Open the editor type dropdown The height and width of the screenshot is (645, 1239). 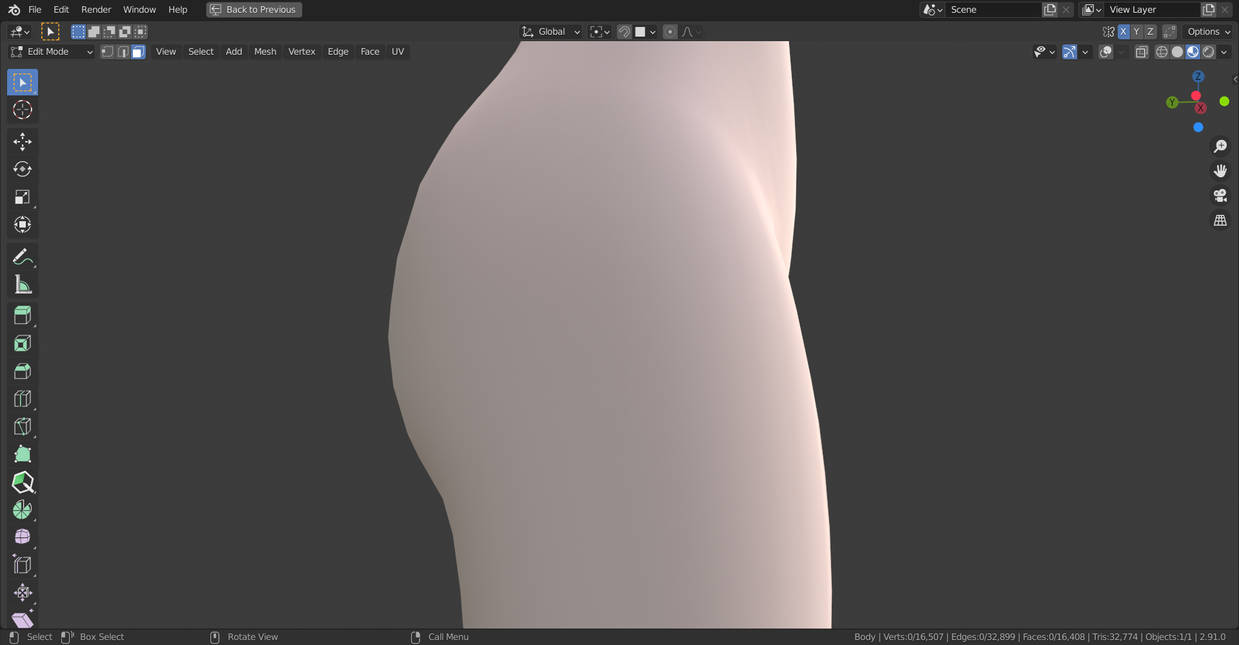20,32
